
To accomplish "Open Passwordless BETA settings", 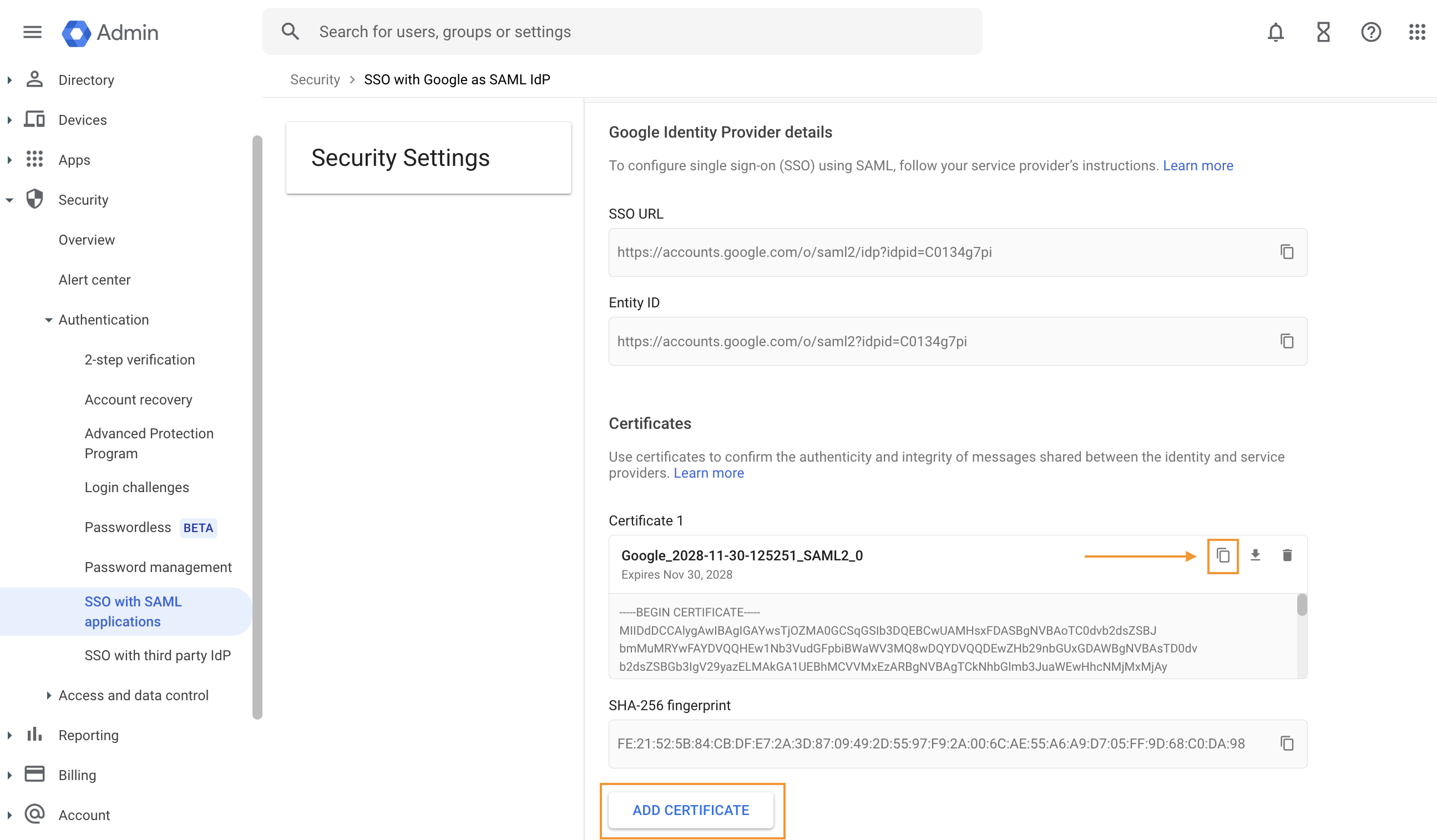I will [x=150, y=527].
